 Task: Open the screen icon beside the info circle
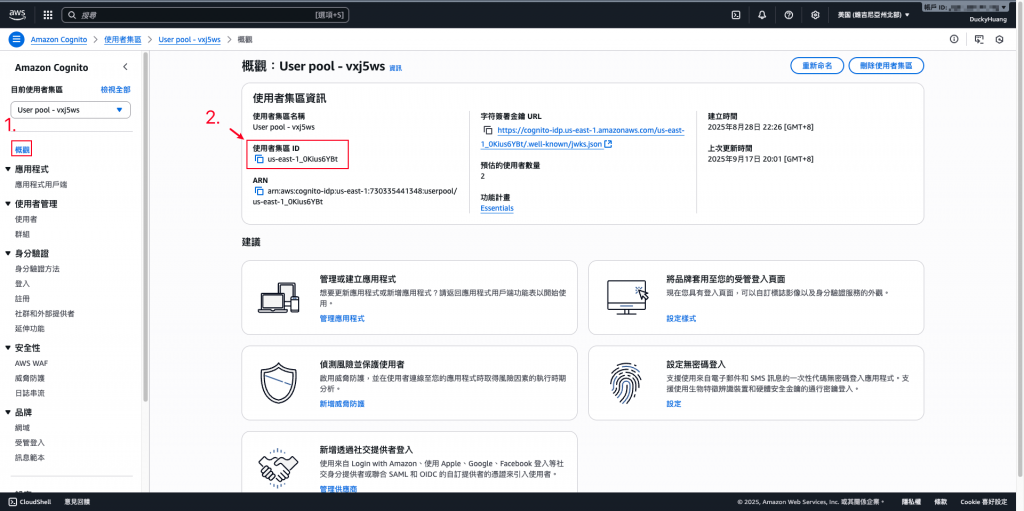tap(978, 39)
